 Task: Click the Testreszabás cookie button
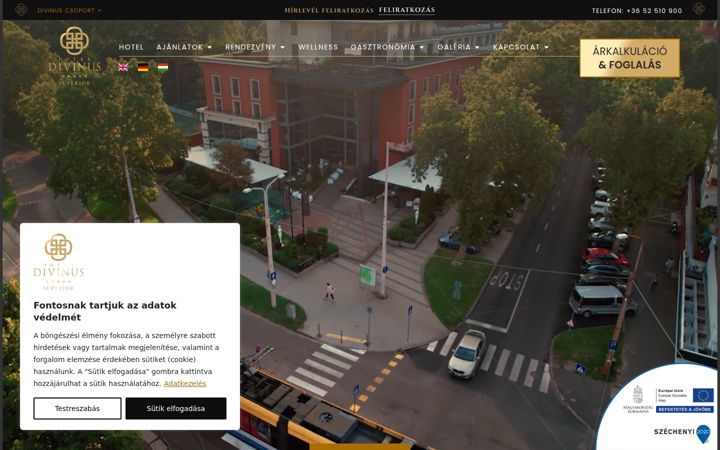click(77, 408)
